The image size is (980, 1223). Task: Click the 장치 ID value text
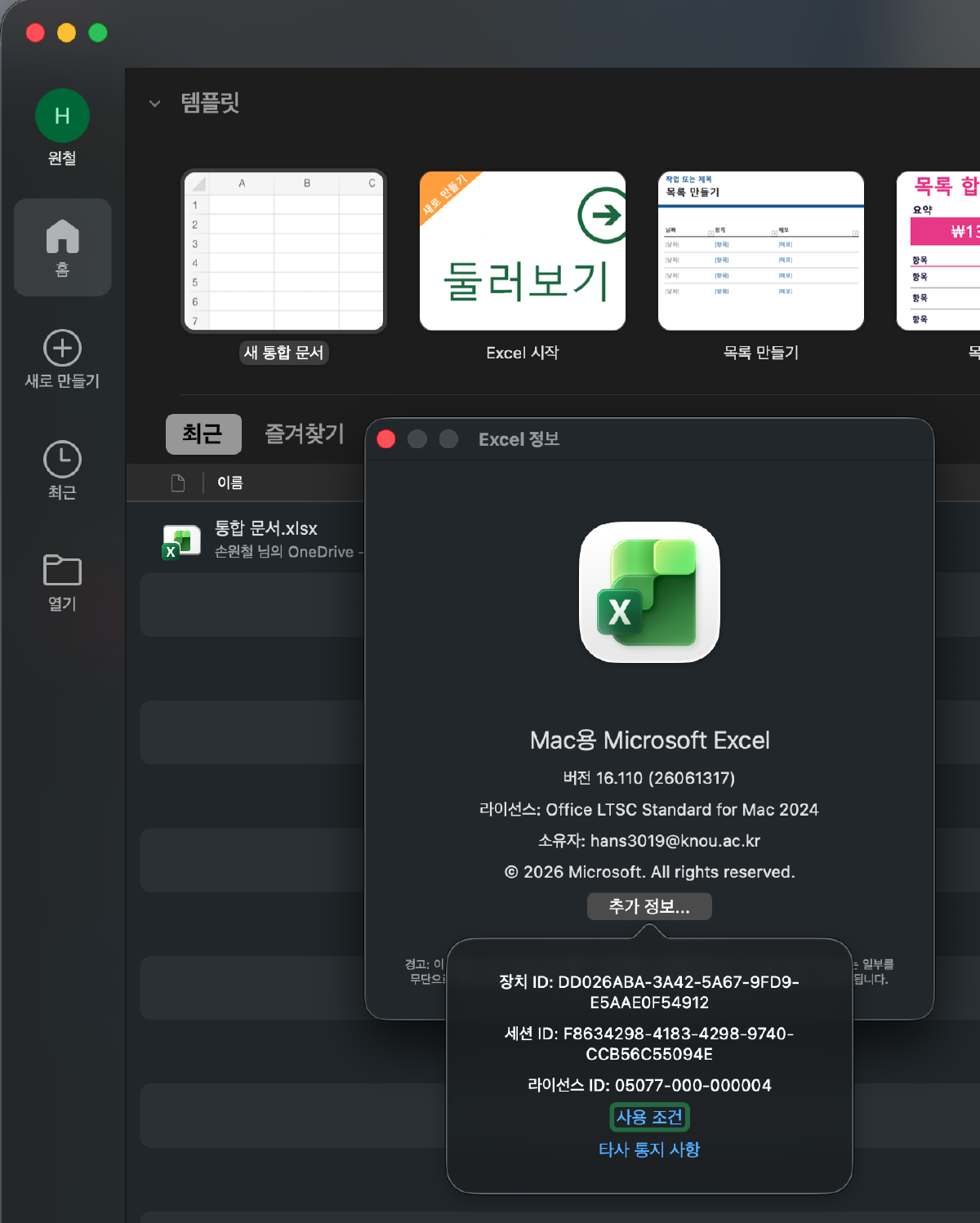point(649,992)
